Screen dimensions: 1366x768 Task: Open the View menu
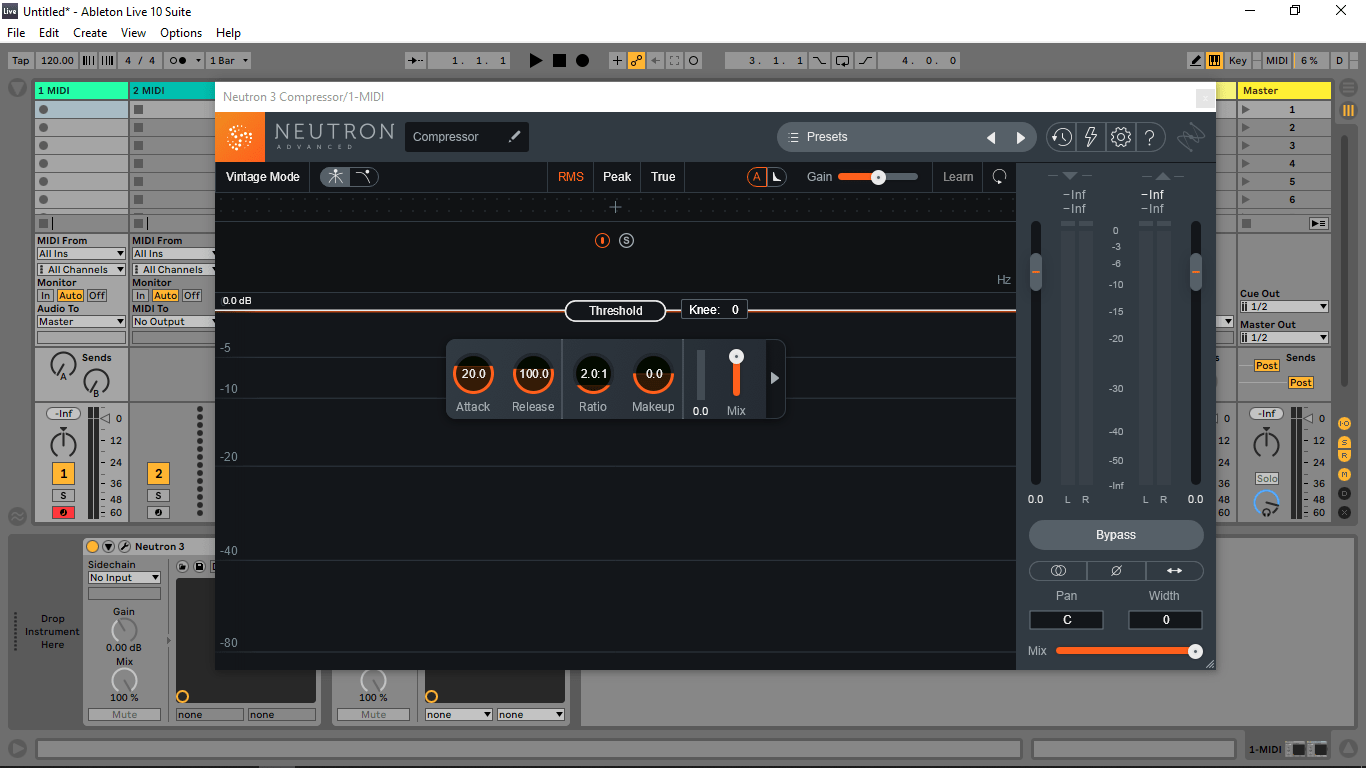tap(133, 33)
